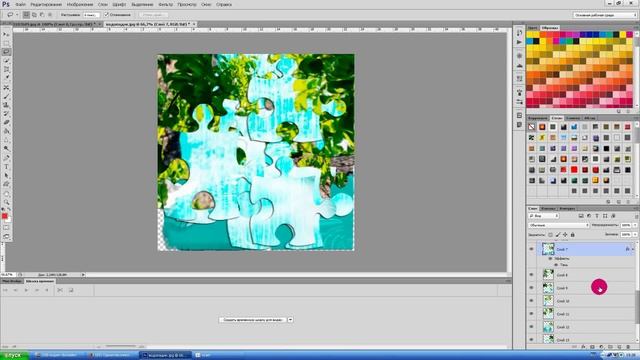Click the timeline play button
Viewport: 640px width, 360px height.
26,290
